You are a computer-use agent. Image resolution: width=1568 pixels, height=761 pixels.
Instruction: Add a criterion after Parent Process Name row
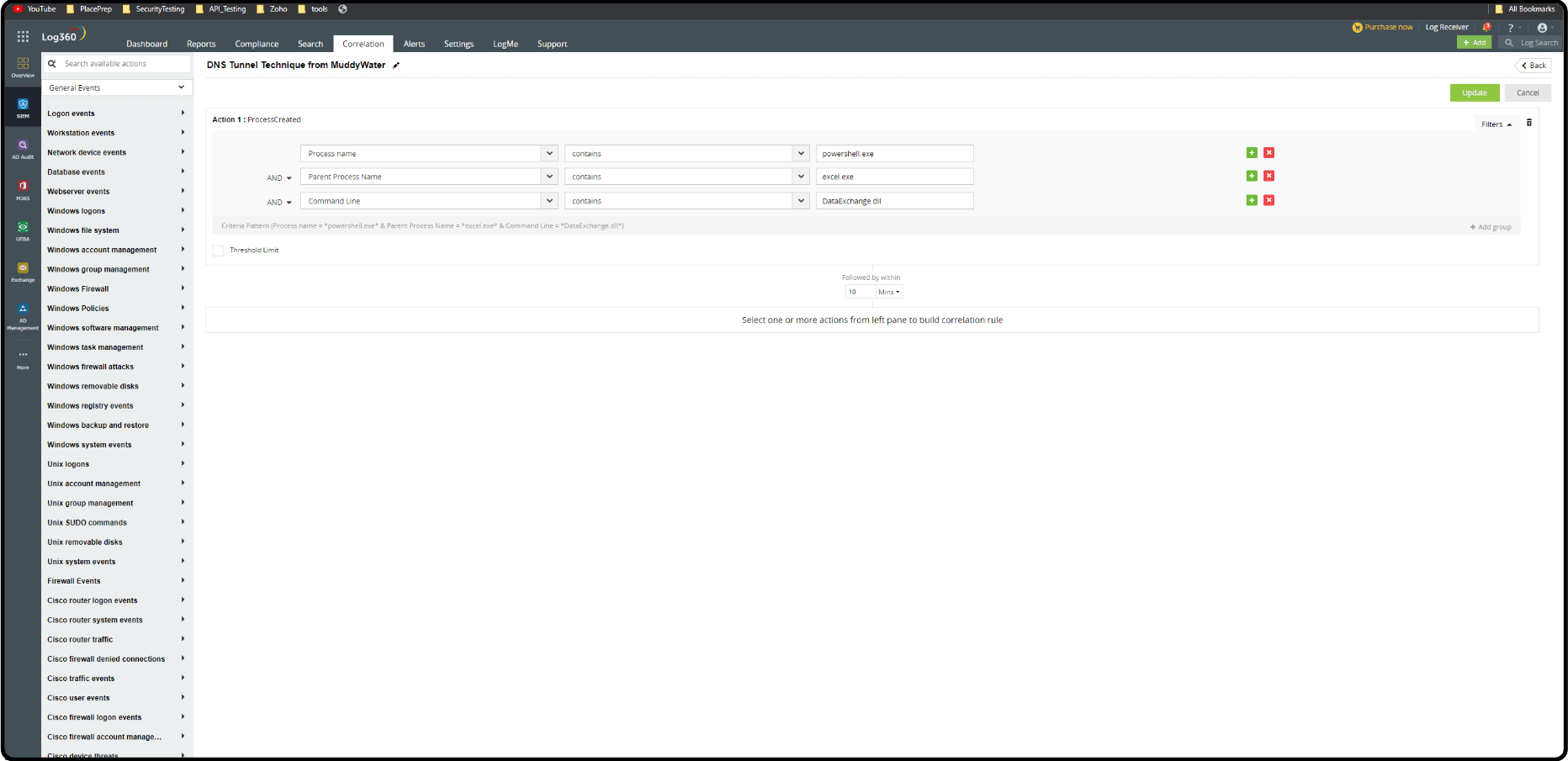click(1252, 176)
